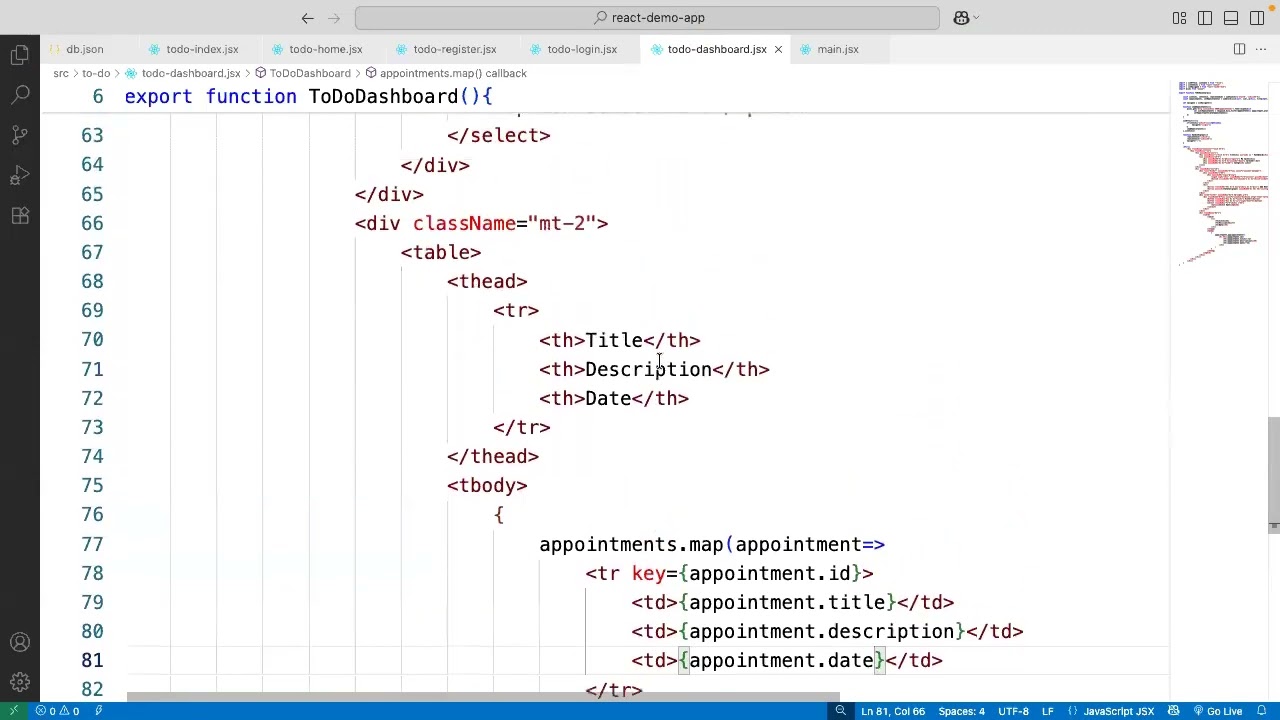
Task: Show the errors and warnings count
Action: coord(57,711)
